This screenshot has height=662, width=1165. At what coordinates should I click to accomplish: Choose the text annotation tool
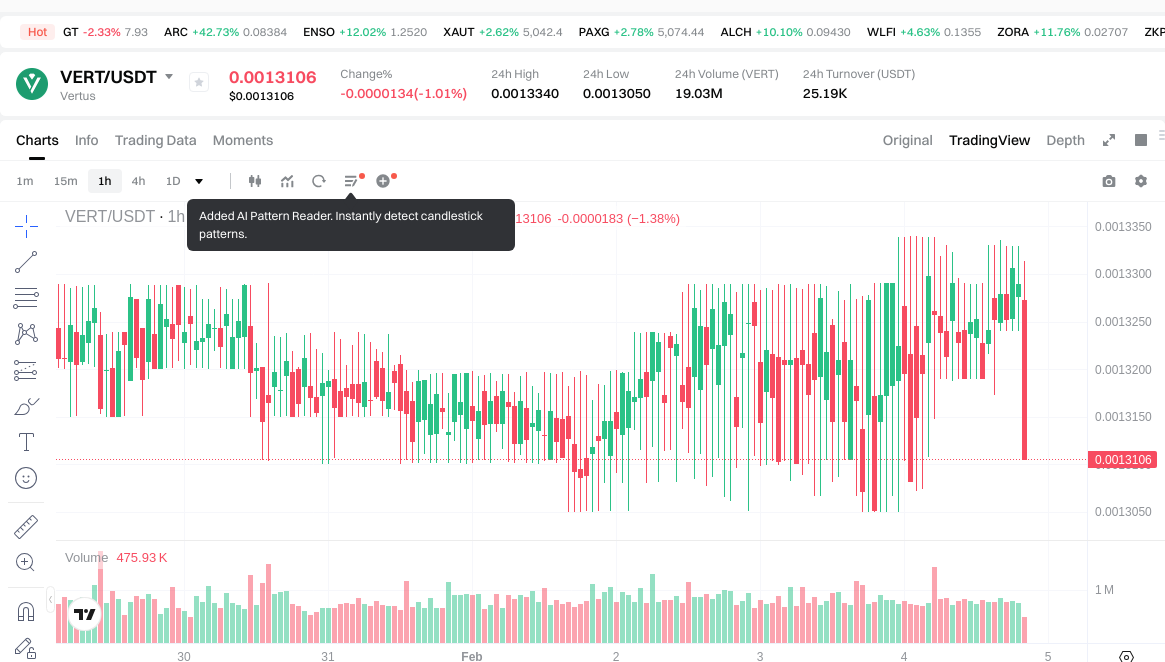coord(26,442)
